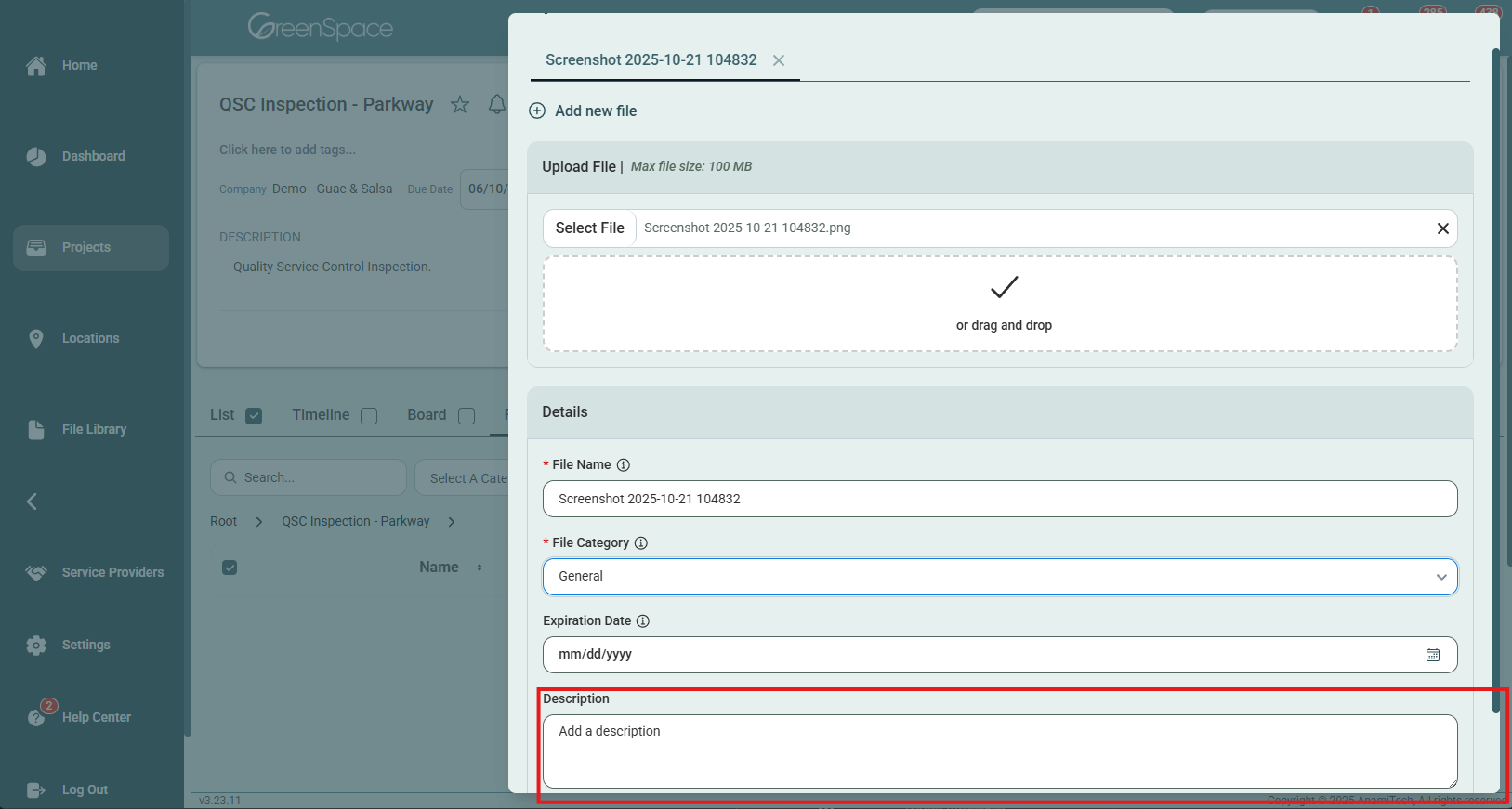The width and height of the screenshot is (1512, 809).
Task: Toggle the List view checkbox
Action: (x=254, y=416)
